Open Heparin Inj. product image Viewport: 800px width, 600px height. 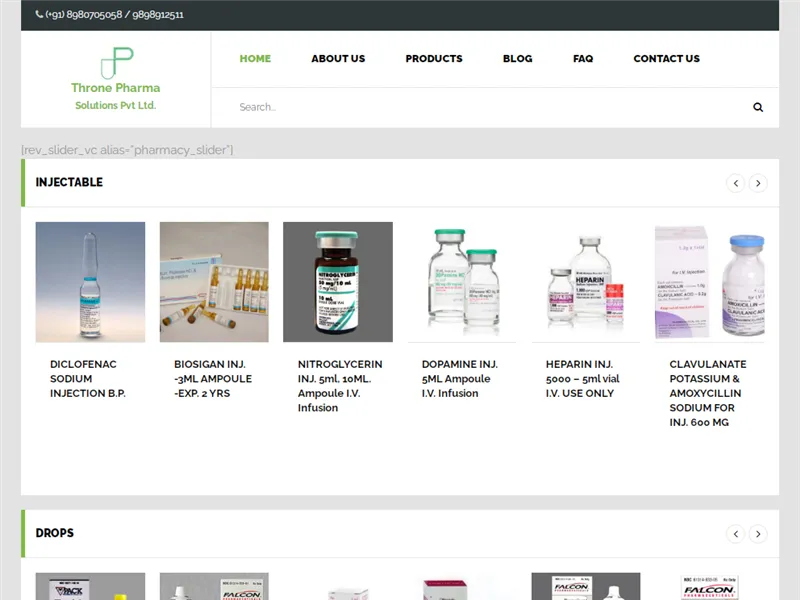point(586,282)
